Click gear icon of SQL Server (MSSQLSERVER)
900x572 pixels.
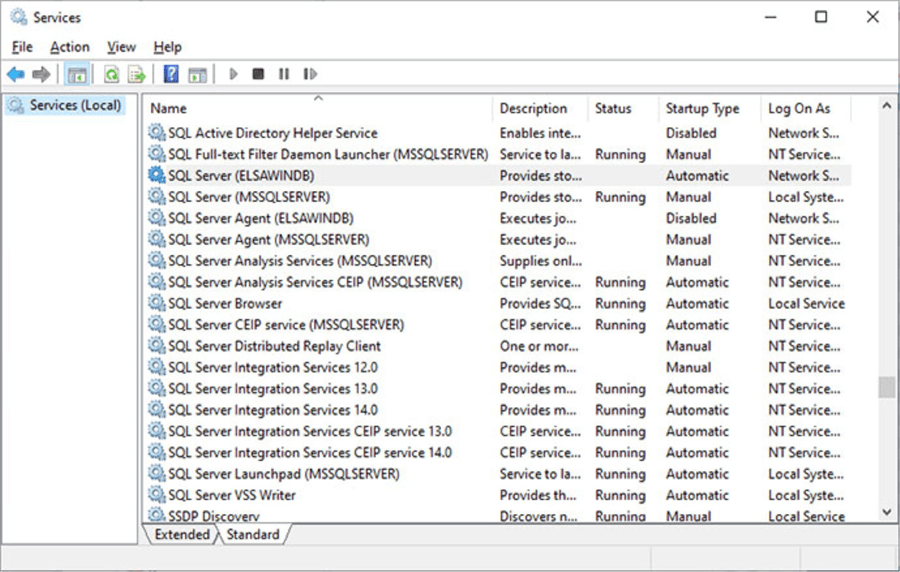pos(156,196)
